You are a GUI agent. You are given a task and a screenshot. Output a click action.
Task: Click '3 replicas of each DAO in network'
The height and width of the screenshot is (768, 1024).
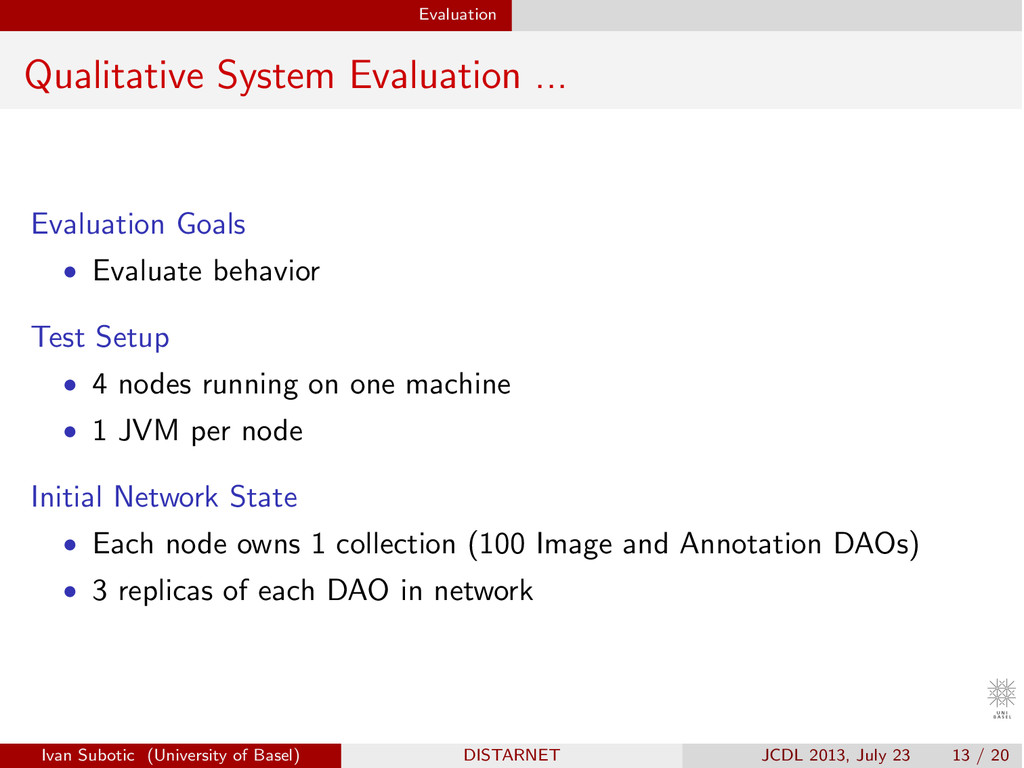pos(312,591)
